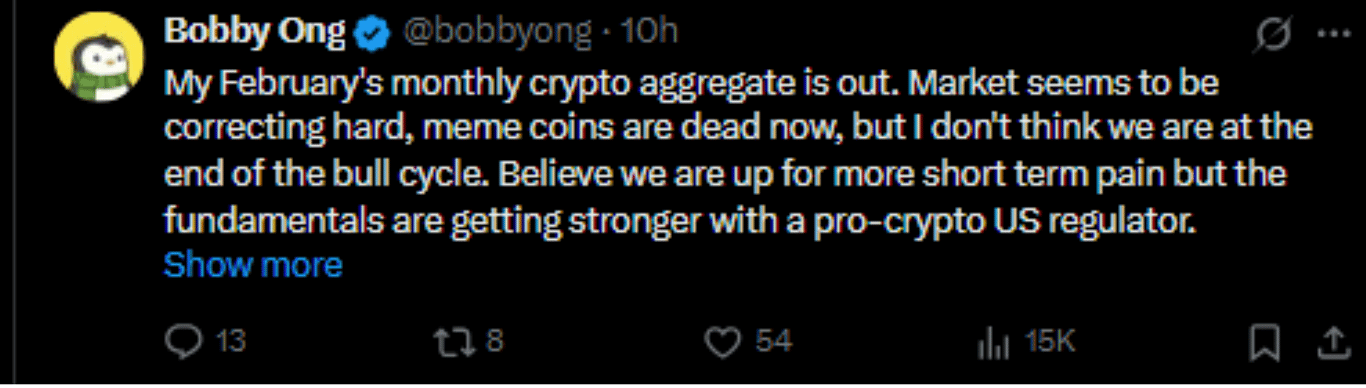Screen dimensions: 1366x388
Task: Click the reply count 13
Action: [x=230, y=342]
